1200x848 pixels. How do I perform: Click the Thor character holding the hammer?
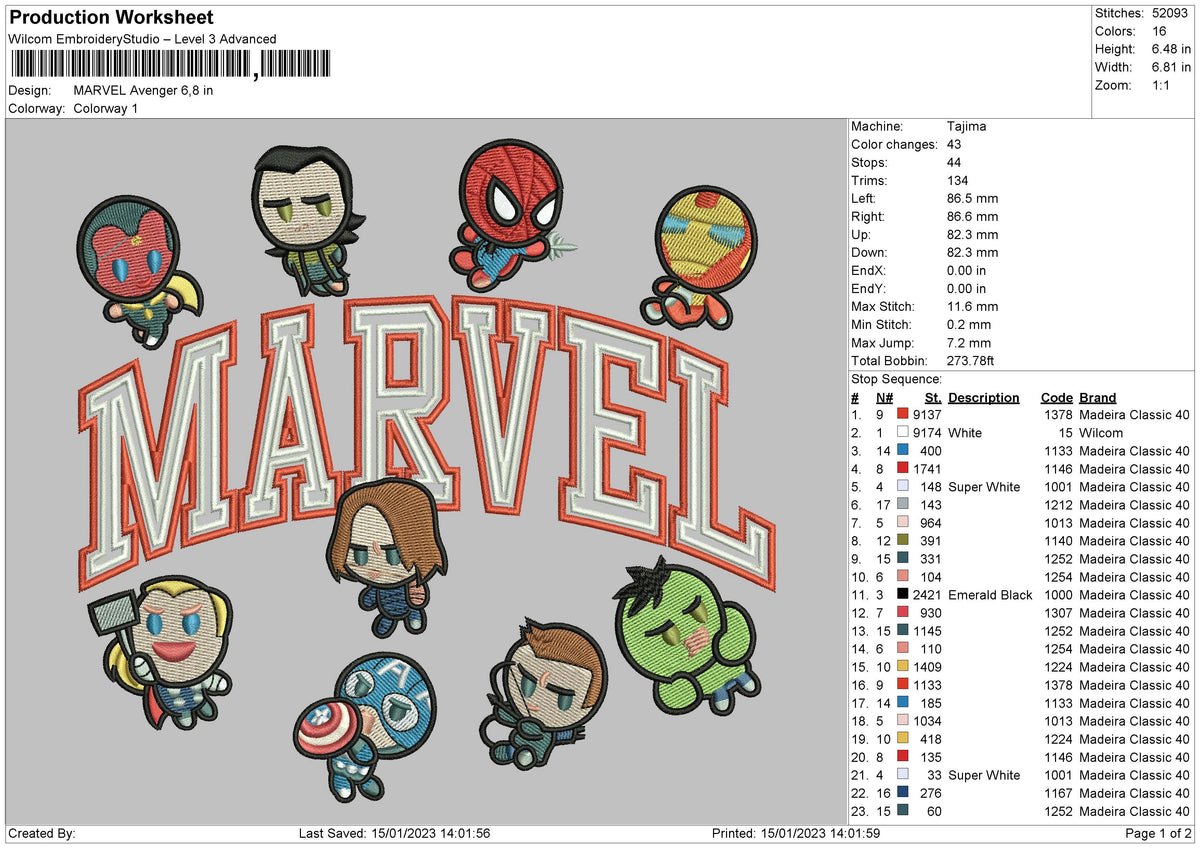click(x=162, y=654)
